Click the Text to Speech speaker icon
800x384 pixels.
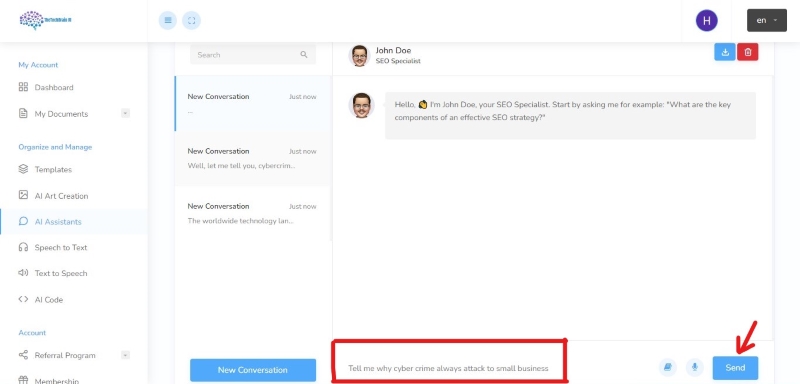pyautogui.click(x=23, y=273)
